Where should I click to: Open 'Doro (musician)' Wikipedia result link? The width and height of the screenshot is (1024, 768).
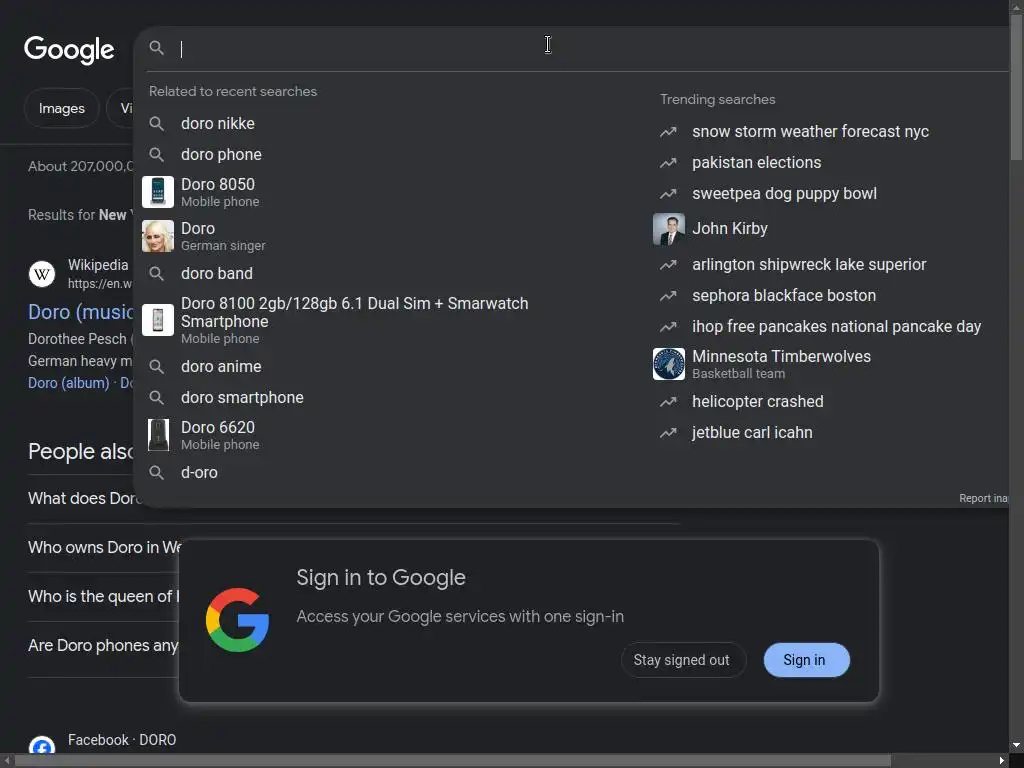point(81,312)
